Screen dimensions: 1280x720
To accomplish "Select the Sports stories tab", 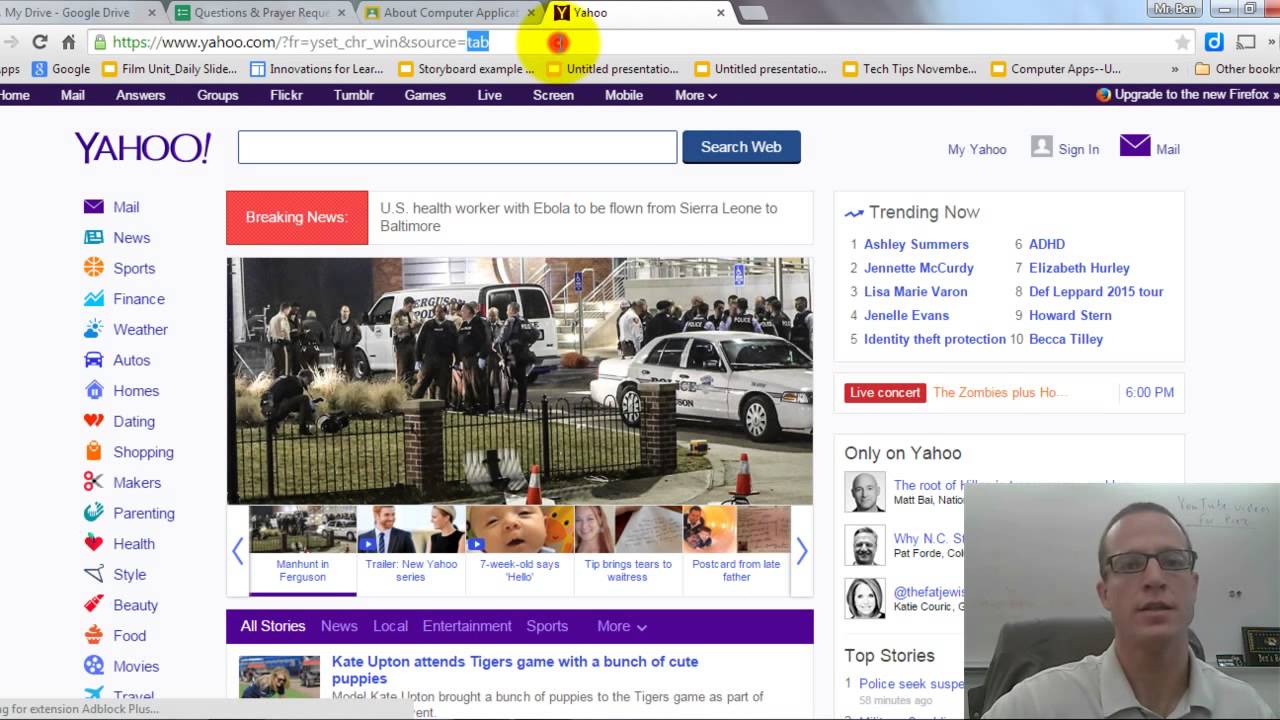I will tap(547, 626).
